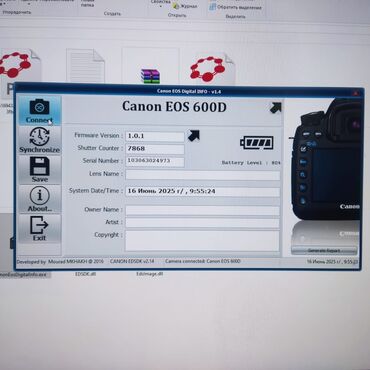Click the arrow icon beside Canon EOS 600D title
370x370 pixels.
[275, 107]
